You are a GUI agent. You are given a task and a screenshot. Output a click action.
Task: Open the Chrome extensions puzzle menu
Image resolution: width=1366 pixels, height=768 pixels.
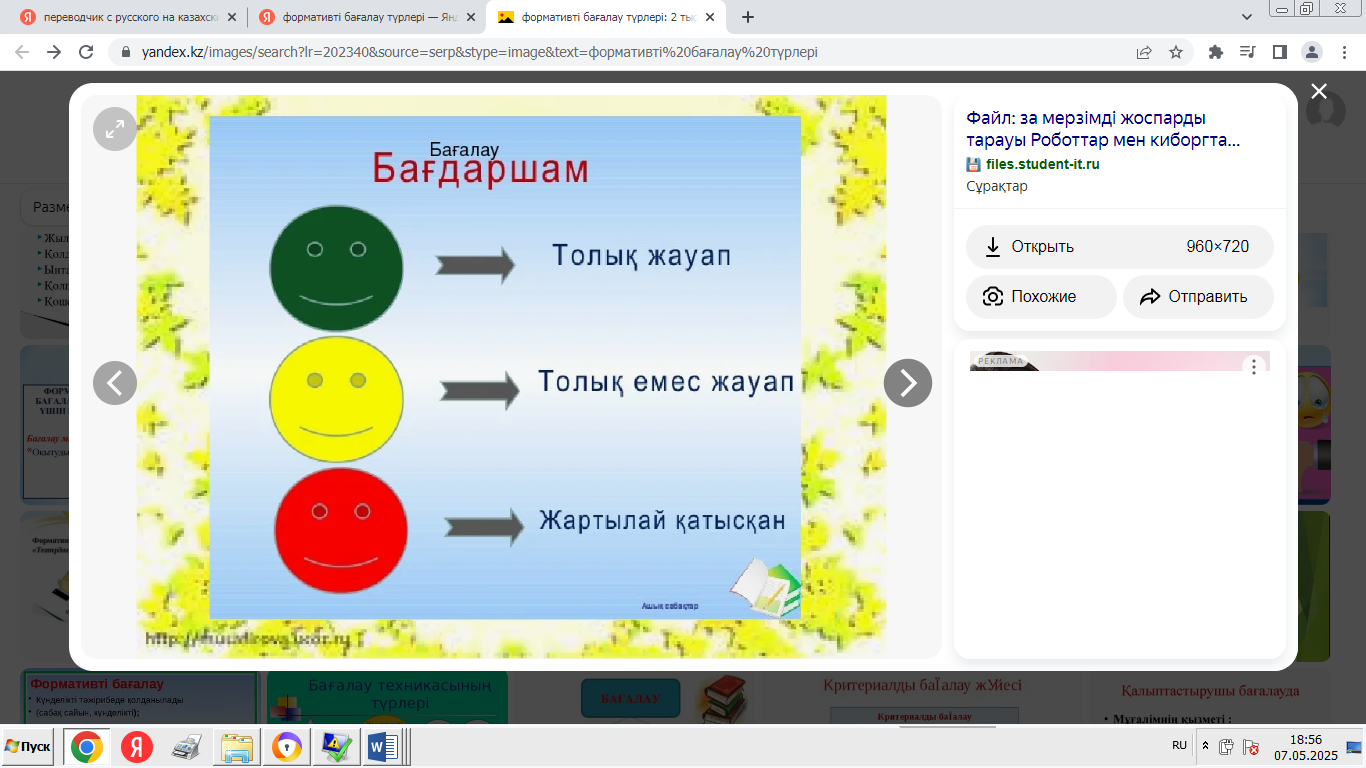tap(1216, 52)
